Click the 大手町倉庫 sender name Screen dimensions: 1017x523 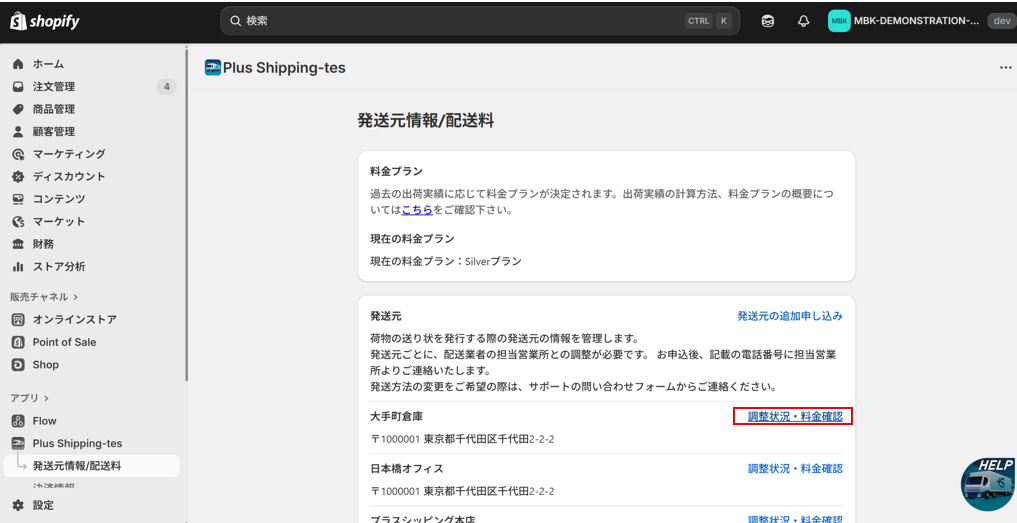pos(396,417)
